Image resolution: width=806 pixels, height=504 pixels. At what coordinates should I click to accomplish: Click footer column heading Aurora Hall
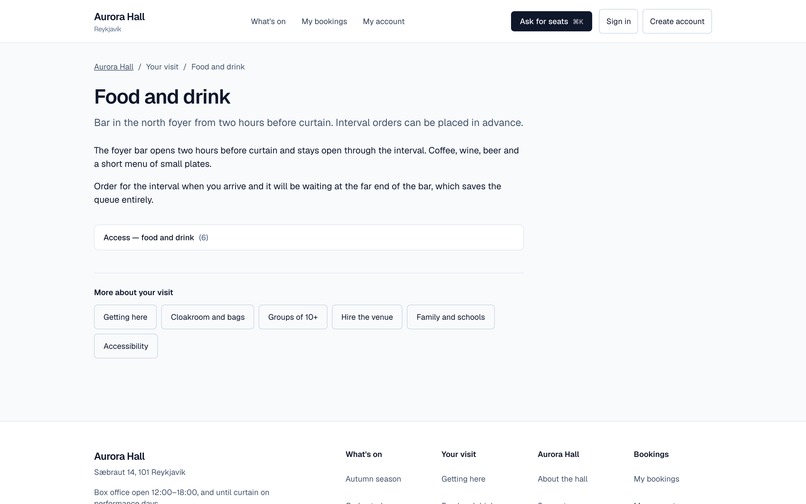(558, 454)
